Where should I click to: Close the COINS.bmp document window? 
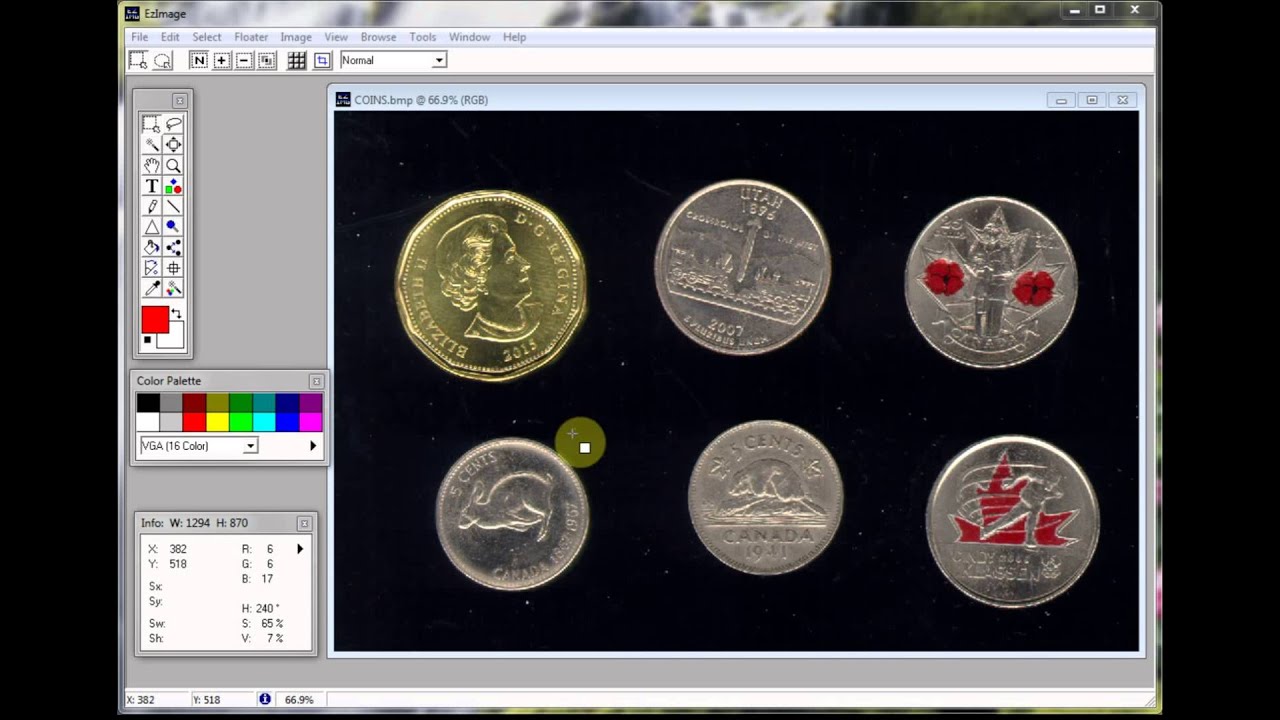[x=1122, y=100]
